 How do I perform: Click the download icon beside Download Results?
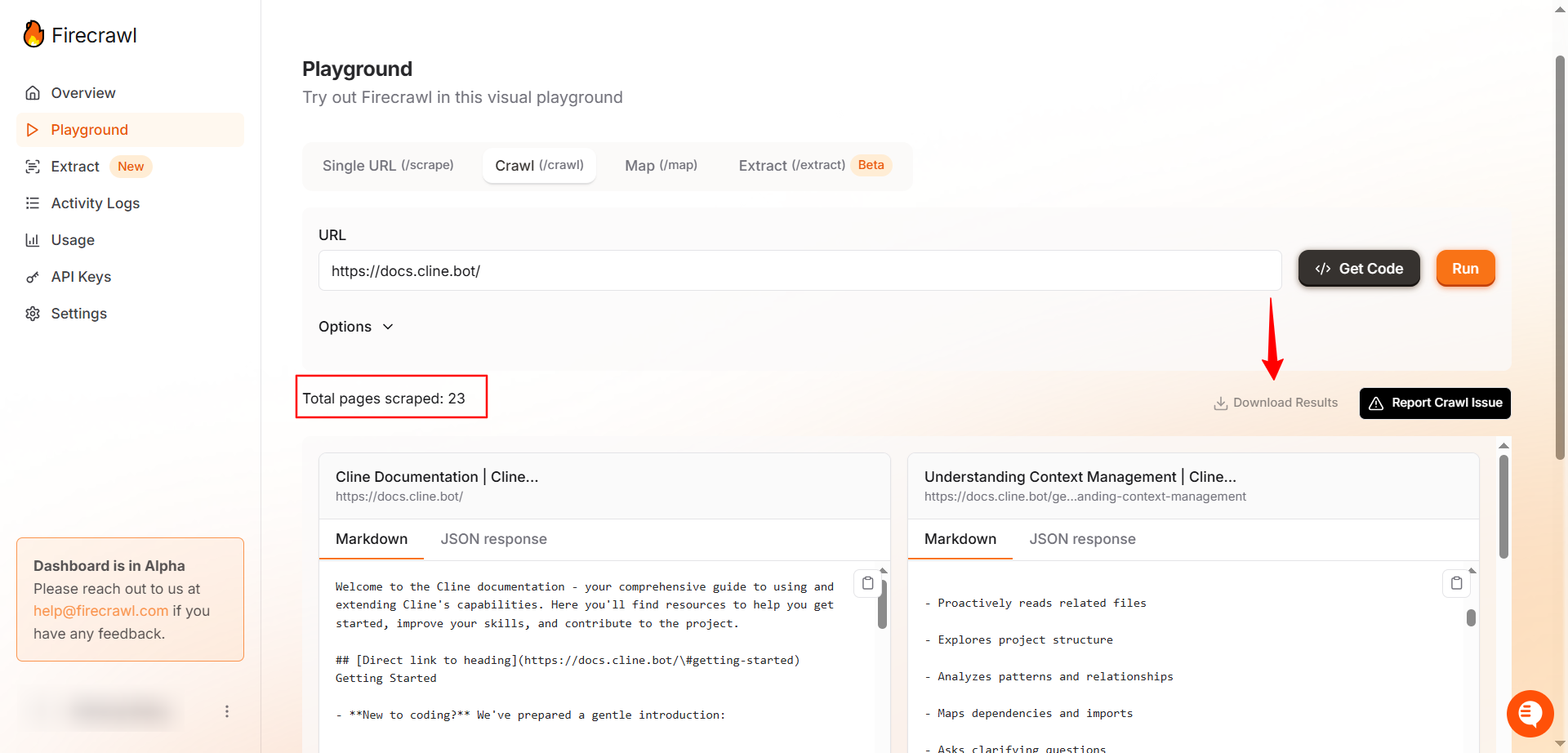(x=1221, y=403)
